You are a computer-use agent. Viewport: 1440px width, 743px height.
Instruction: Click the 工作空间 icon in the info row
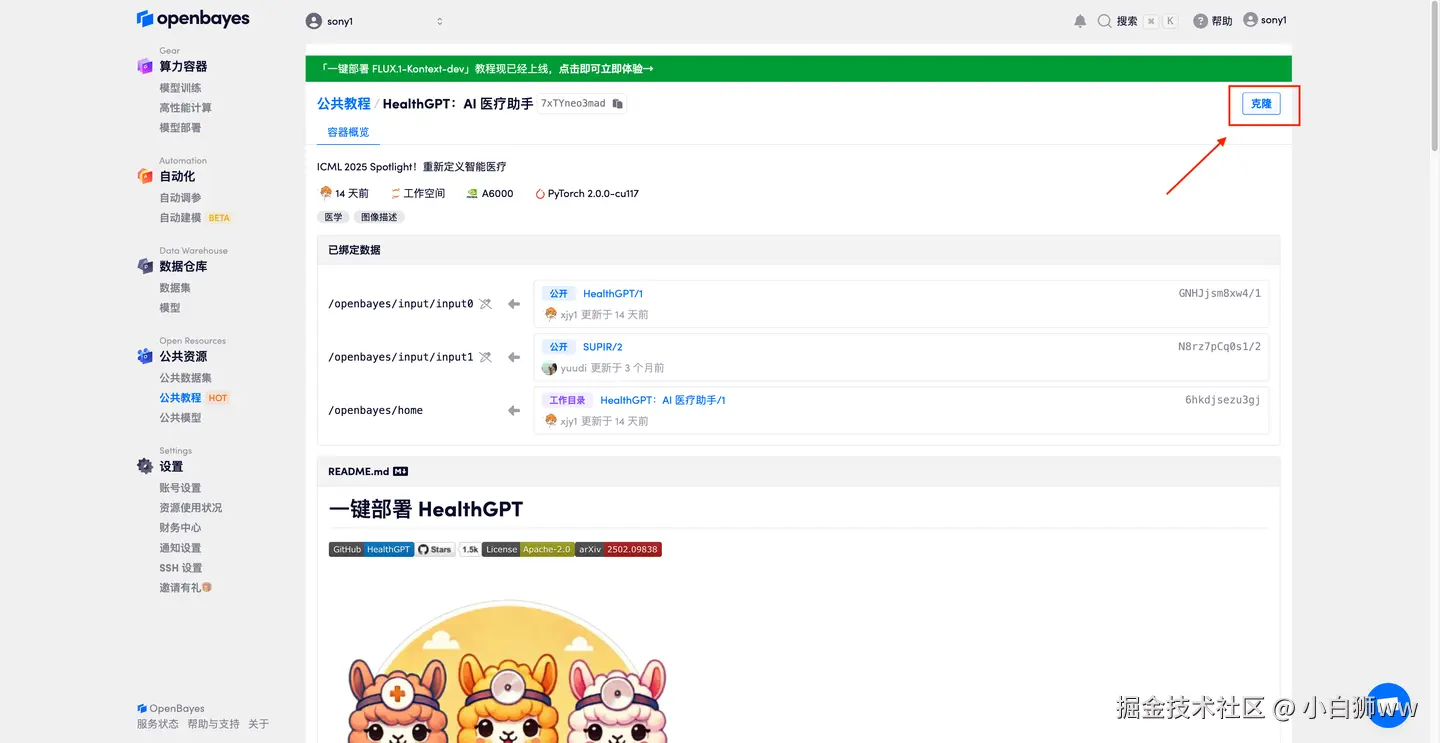tap(396, 194)
